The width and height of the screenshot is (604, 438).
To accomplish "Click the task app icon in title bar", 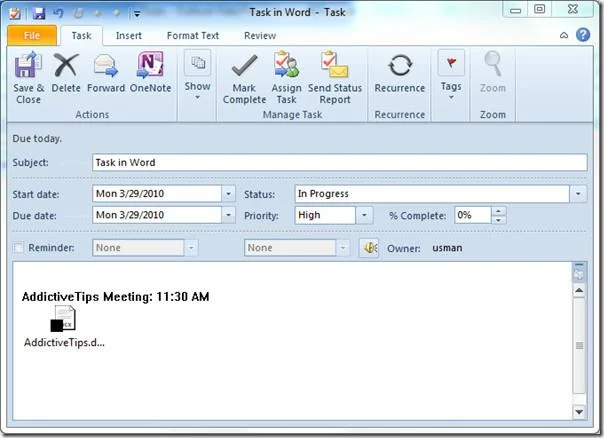I will [x=15, y=13].
